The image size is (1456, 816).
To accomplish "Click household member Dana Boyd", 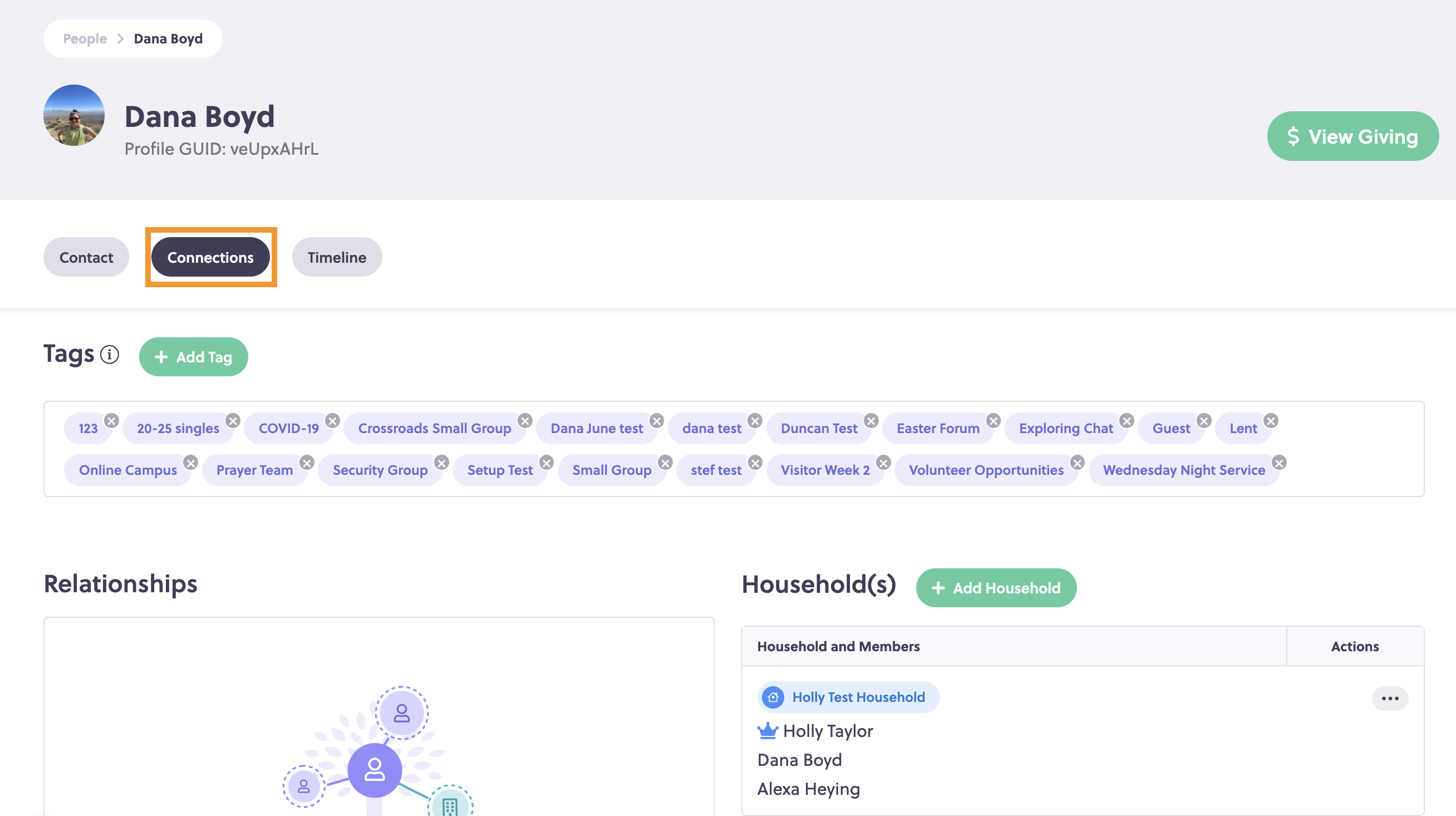I will pyautogui.click(x=799, y=760).
